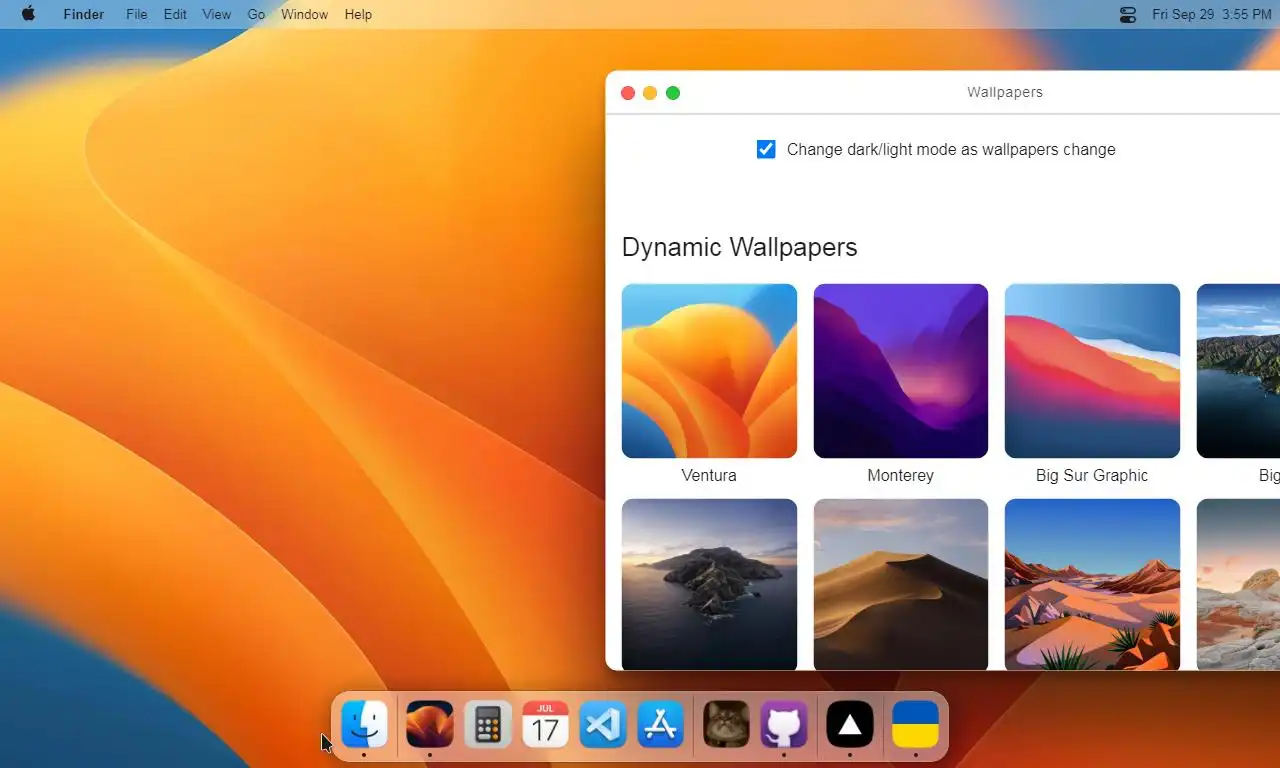Pick the pale rock landscape wallpaper
1280x768 pixels.
coord(1238,584)
